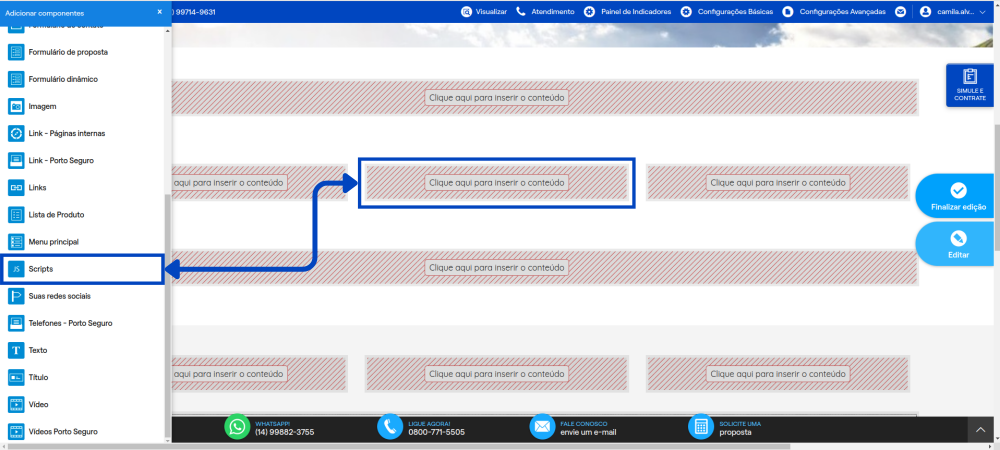Open the mail envelope icon in top bar
The image size is (1000, 450).
coord(901,11)
